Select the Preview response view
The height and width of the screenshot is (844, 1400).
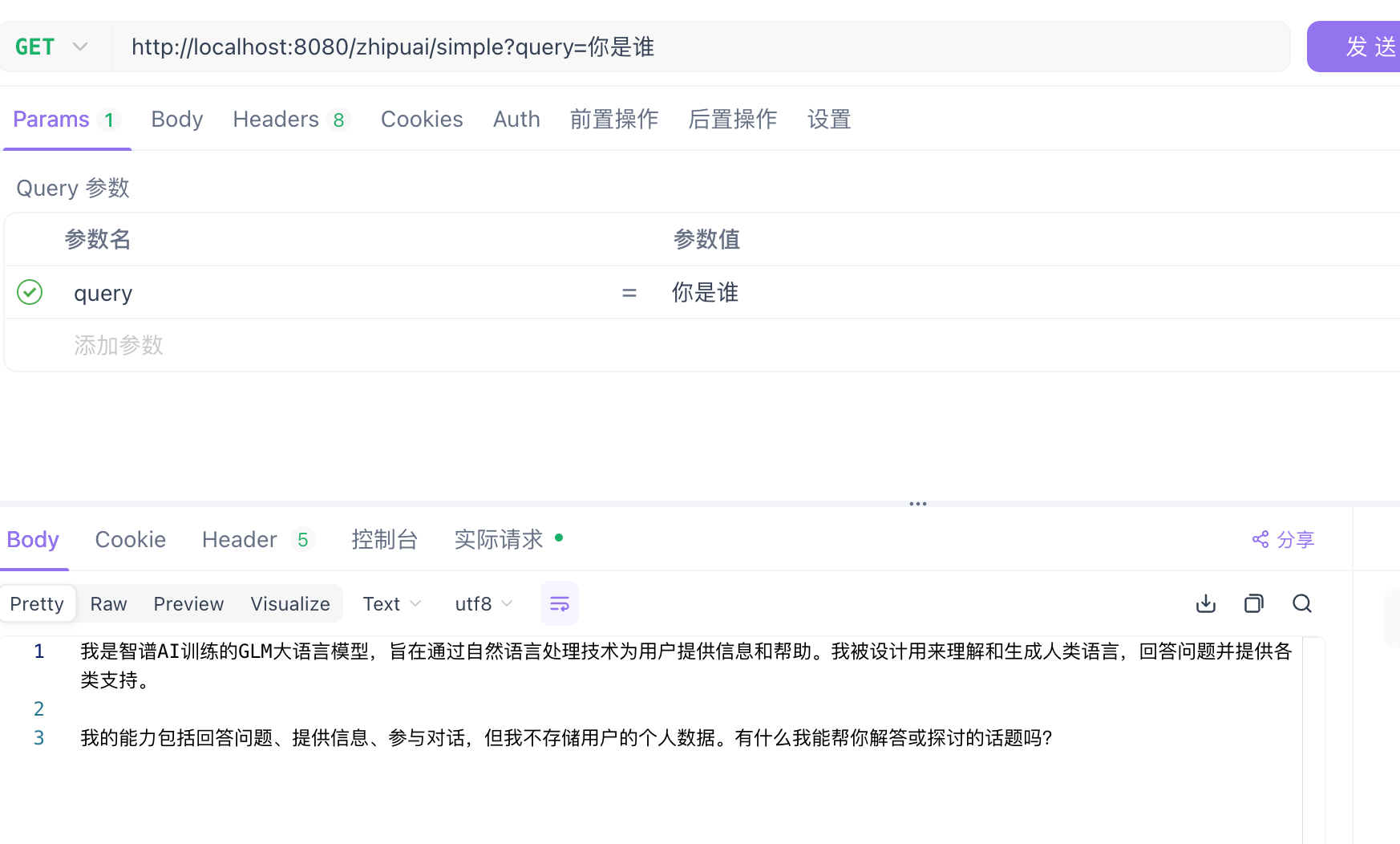188,604
